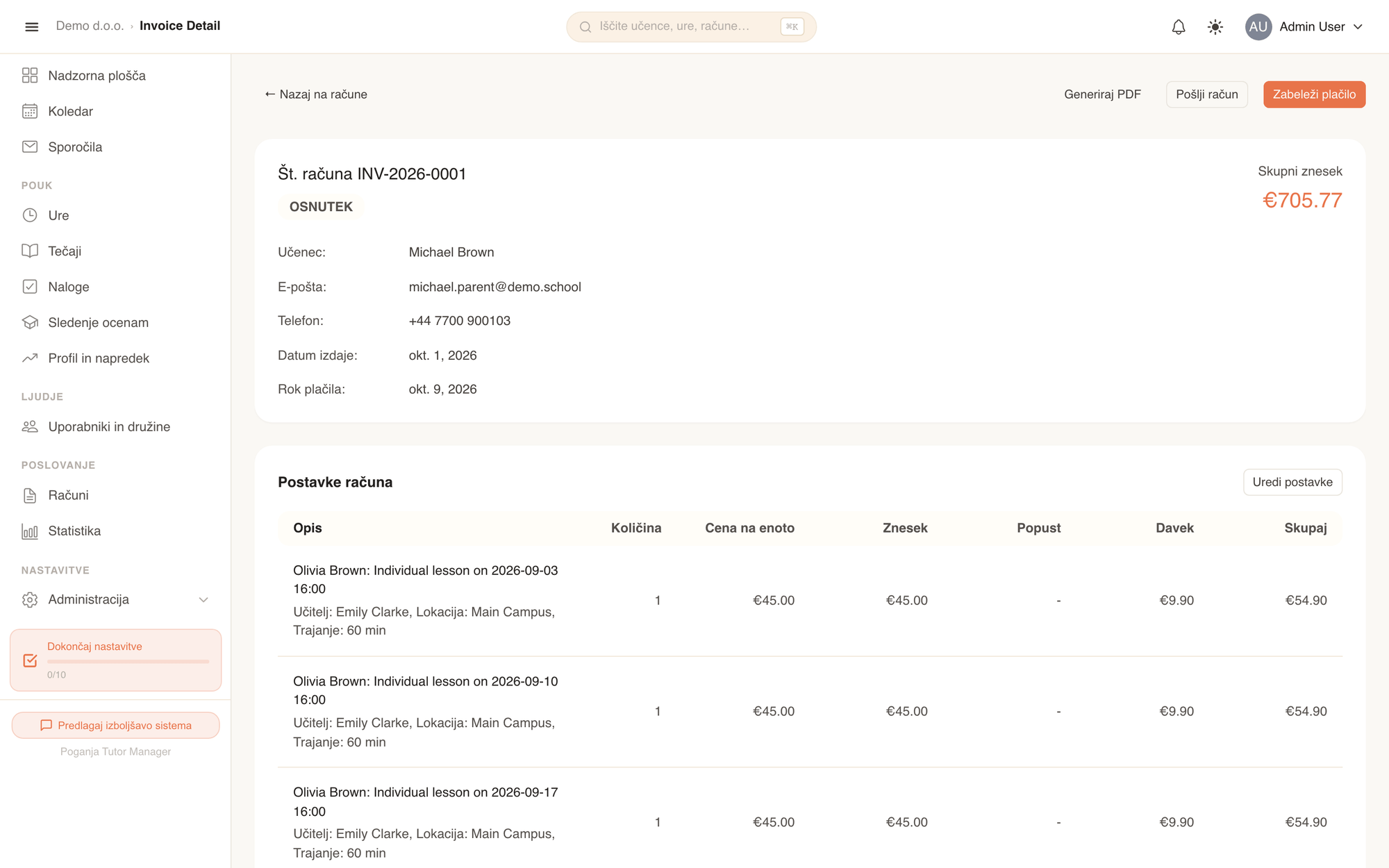This screenshot has height=868, width=1389.
Task: Click Nazaj na račune back link
Action: pyautogui.click(x=316, y=94)
